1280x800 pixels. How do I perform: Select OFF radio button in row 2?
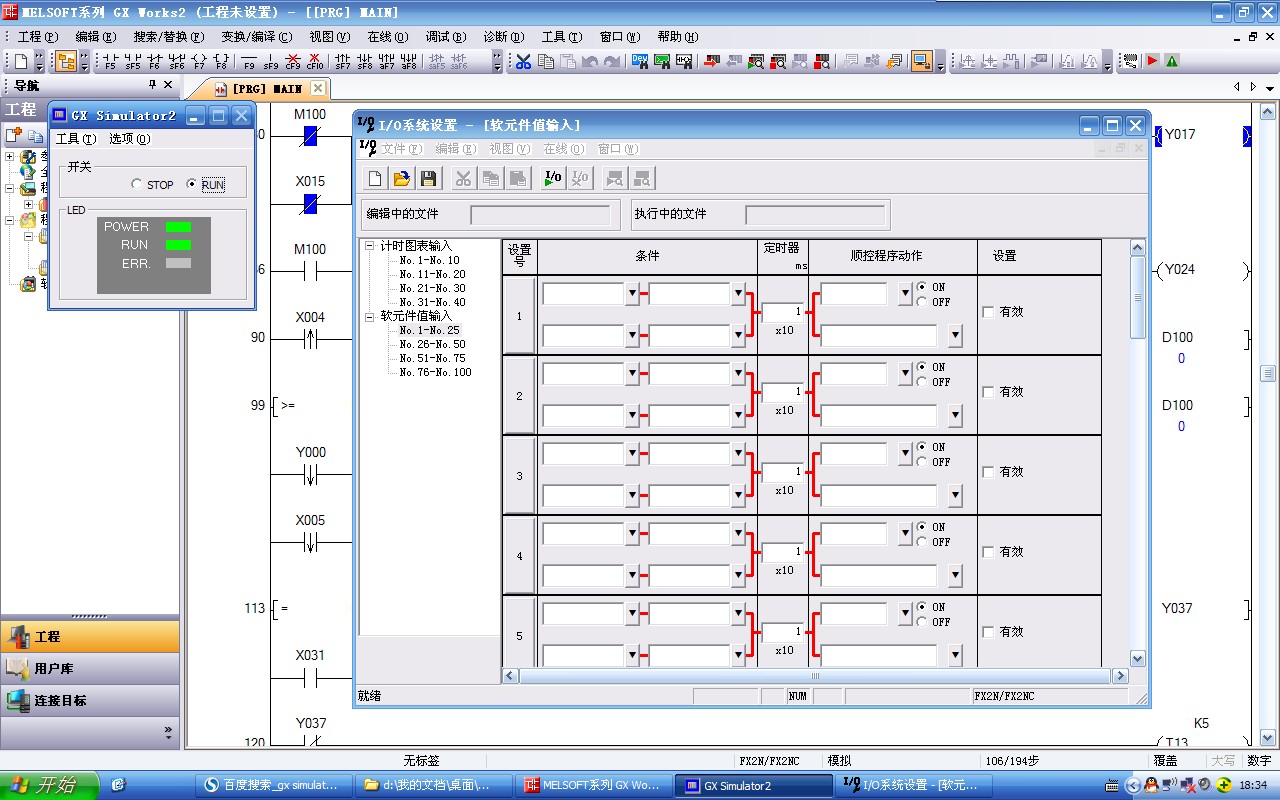[x=922, y=382]
